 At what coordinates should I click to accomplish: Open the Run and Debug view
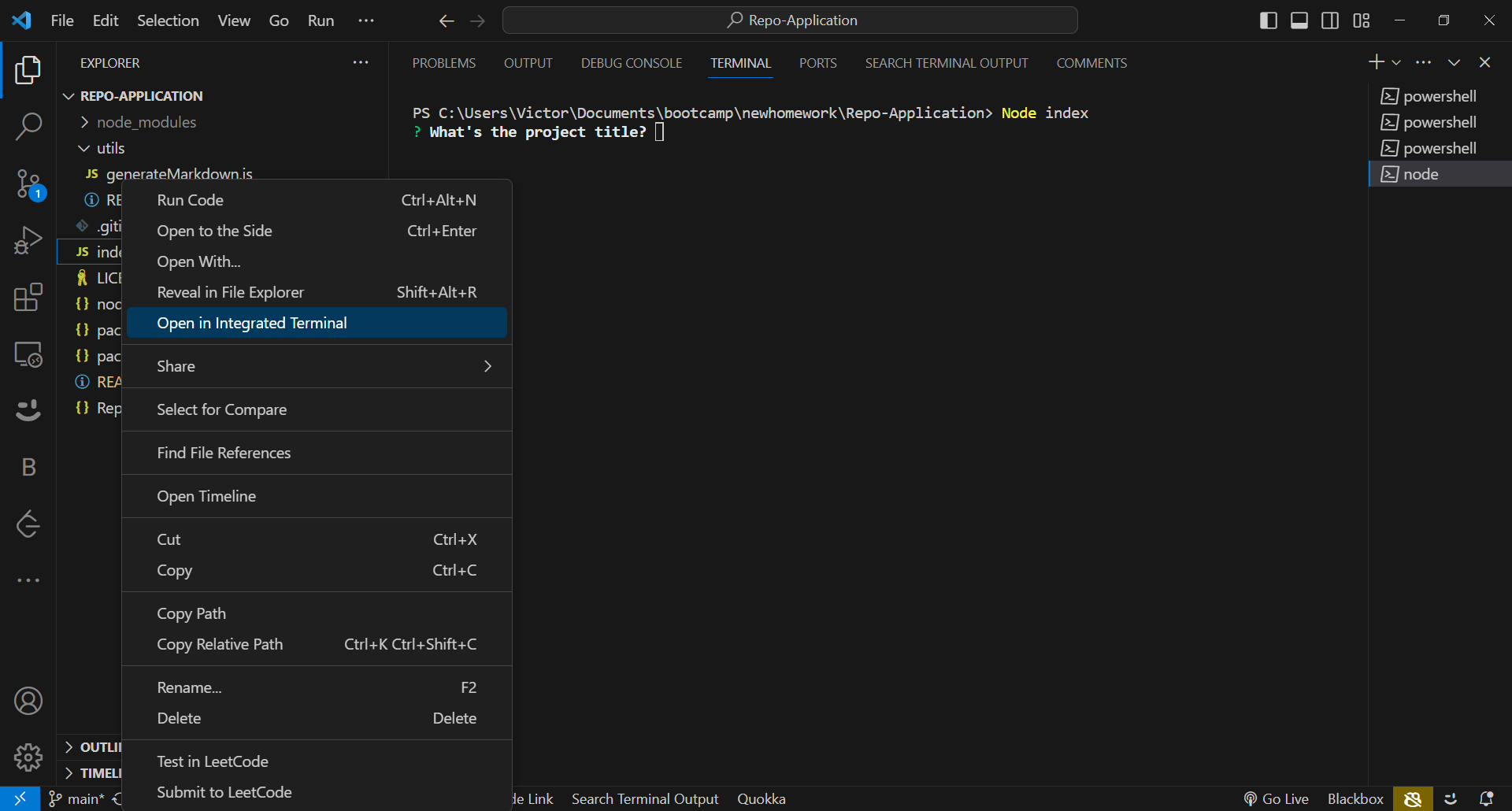28,241
